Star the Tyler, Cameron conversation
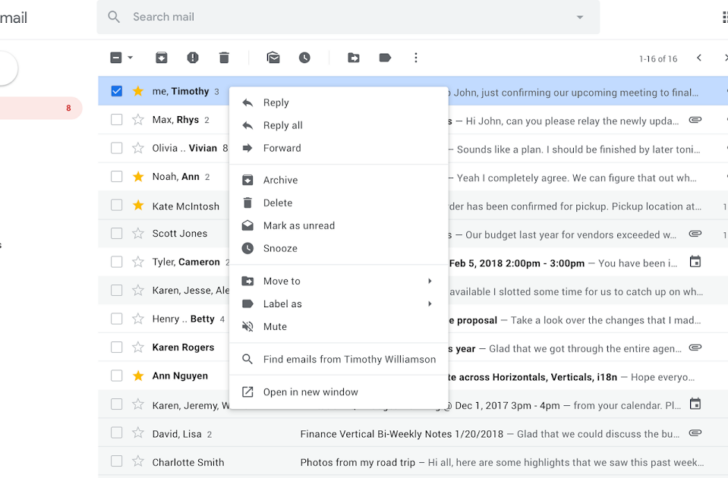The height and width of the screenshot is (478, 728). (x=138, y=262)
